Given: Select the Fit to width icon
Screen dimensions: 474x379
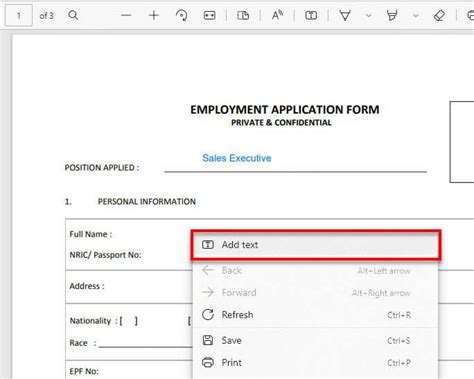Looking at the screenshot, I should 209,15.
